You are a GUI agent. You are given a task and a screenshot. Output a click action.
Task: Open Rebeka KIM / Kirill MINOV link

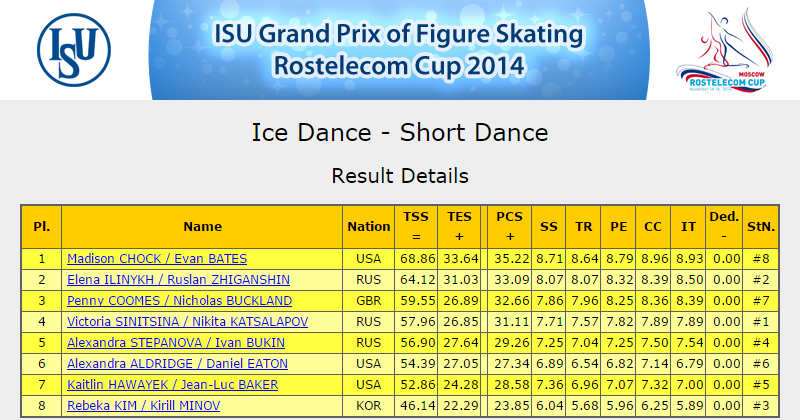[143, 405]
